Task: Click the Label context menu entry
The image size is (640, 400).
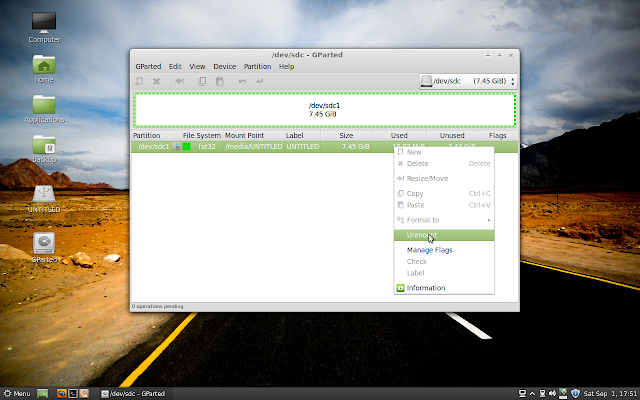Action: tap(444, 273)
